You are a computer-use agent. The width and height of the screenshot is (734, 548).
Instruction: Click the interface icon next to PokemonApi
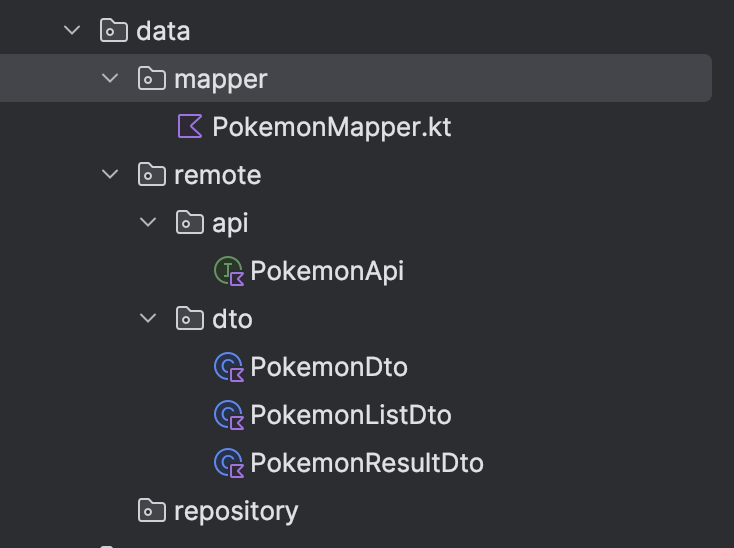[x=229, y=271]
